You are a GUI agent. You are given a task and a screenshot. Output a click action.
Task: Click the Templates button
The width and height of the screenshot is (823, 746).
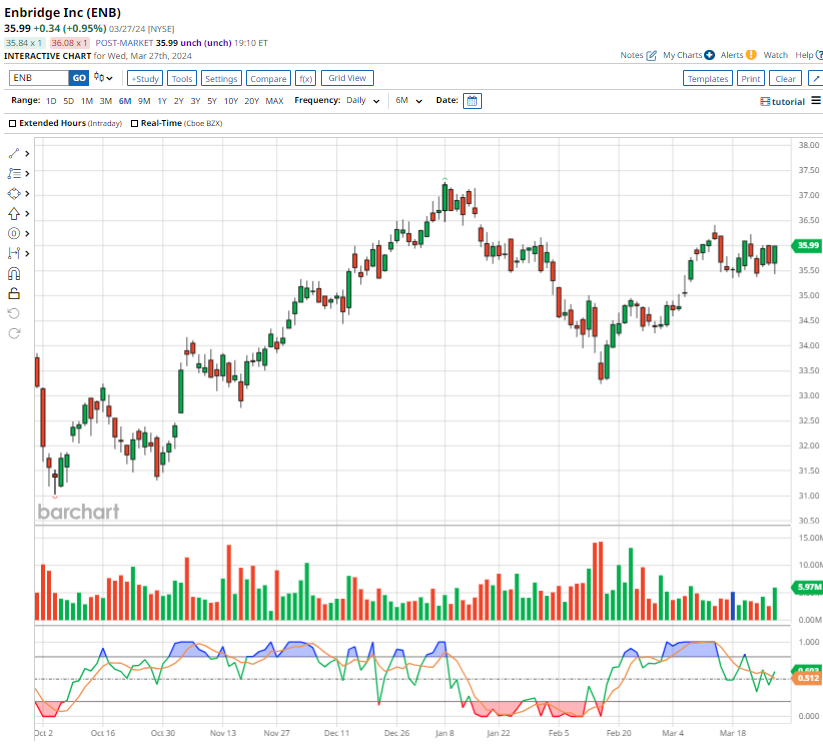tap(708, 78)
